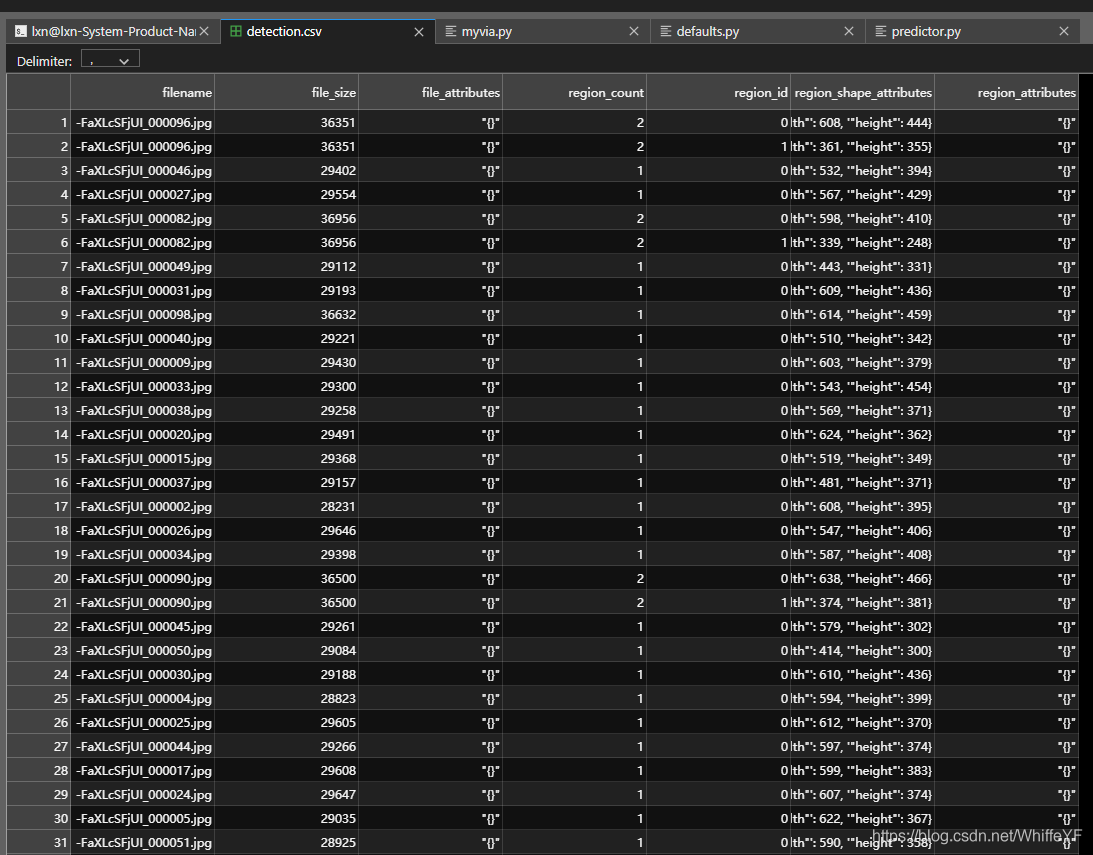The image size is (1093, 855).
Task: Click the region_shape_attributes column header
Action: [x=862, y=93]
